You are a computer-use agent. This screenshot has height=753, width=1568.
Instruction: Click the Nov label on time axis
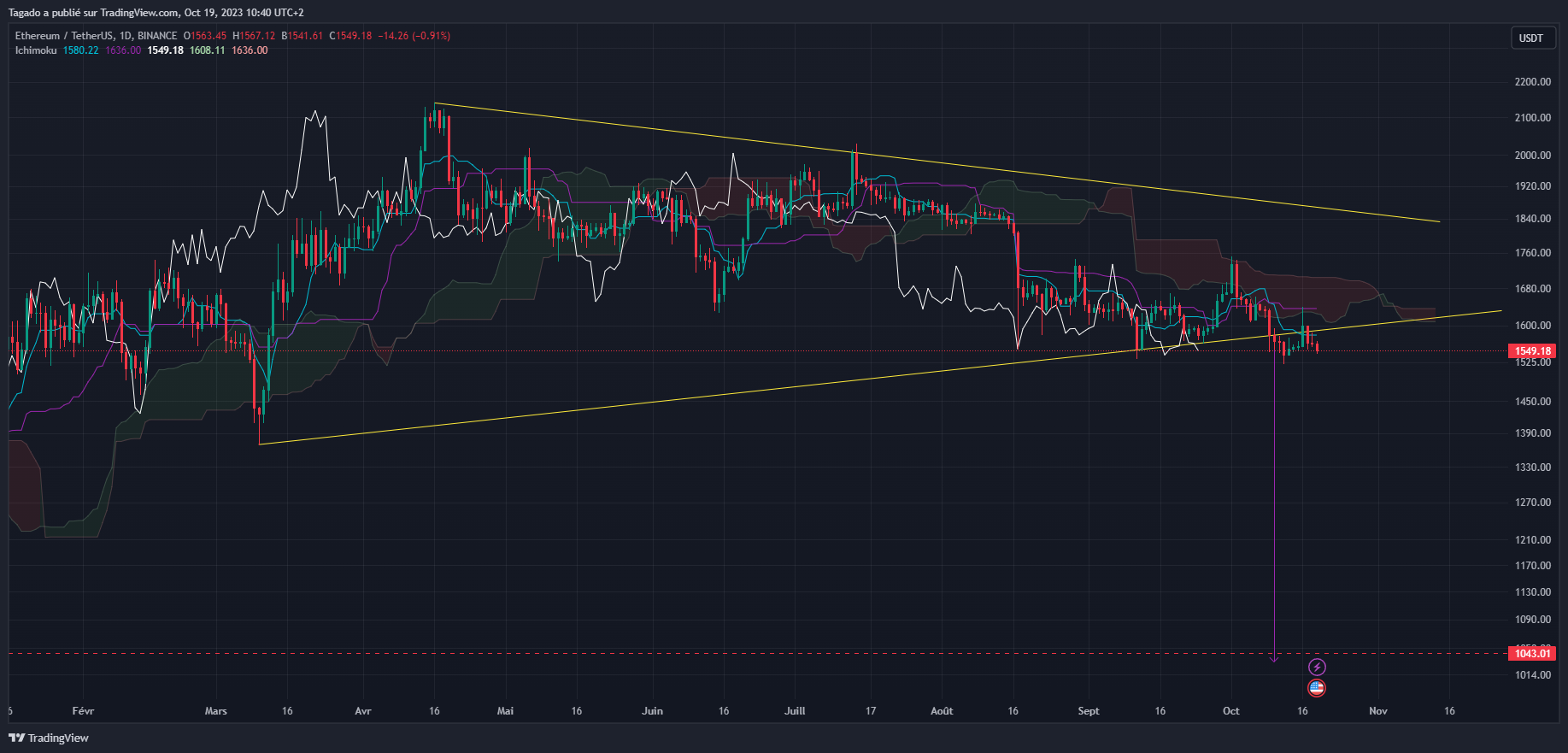(1378, 711)
